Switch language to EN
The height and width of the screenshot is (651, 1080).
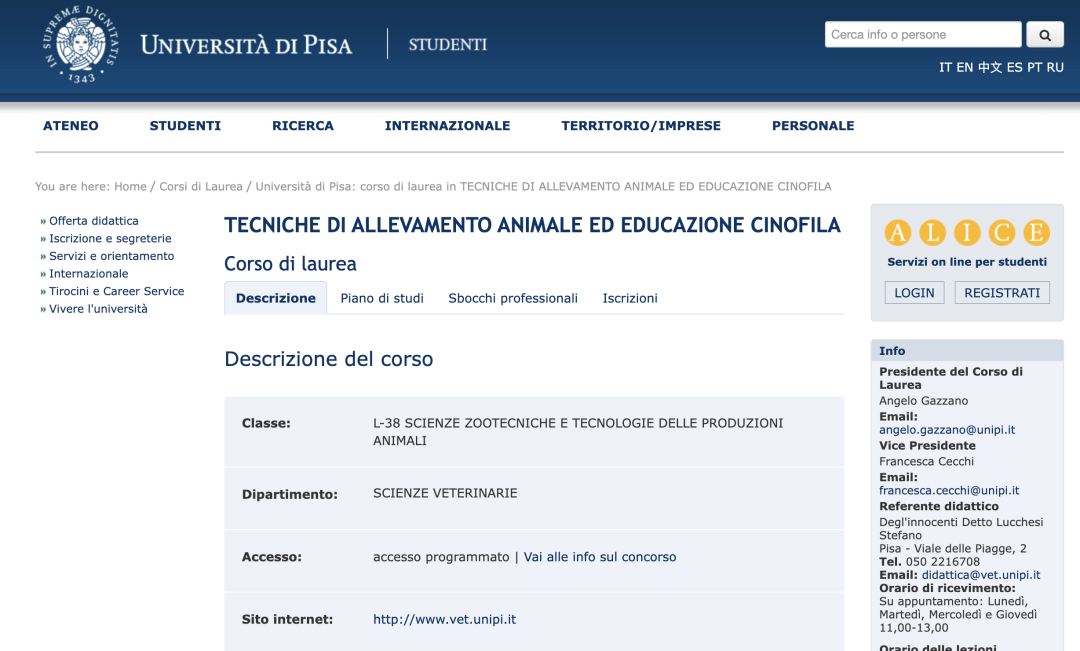[x=964, y=68]
